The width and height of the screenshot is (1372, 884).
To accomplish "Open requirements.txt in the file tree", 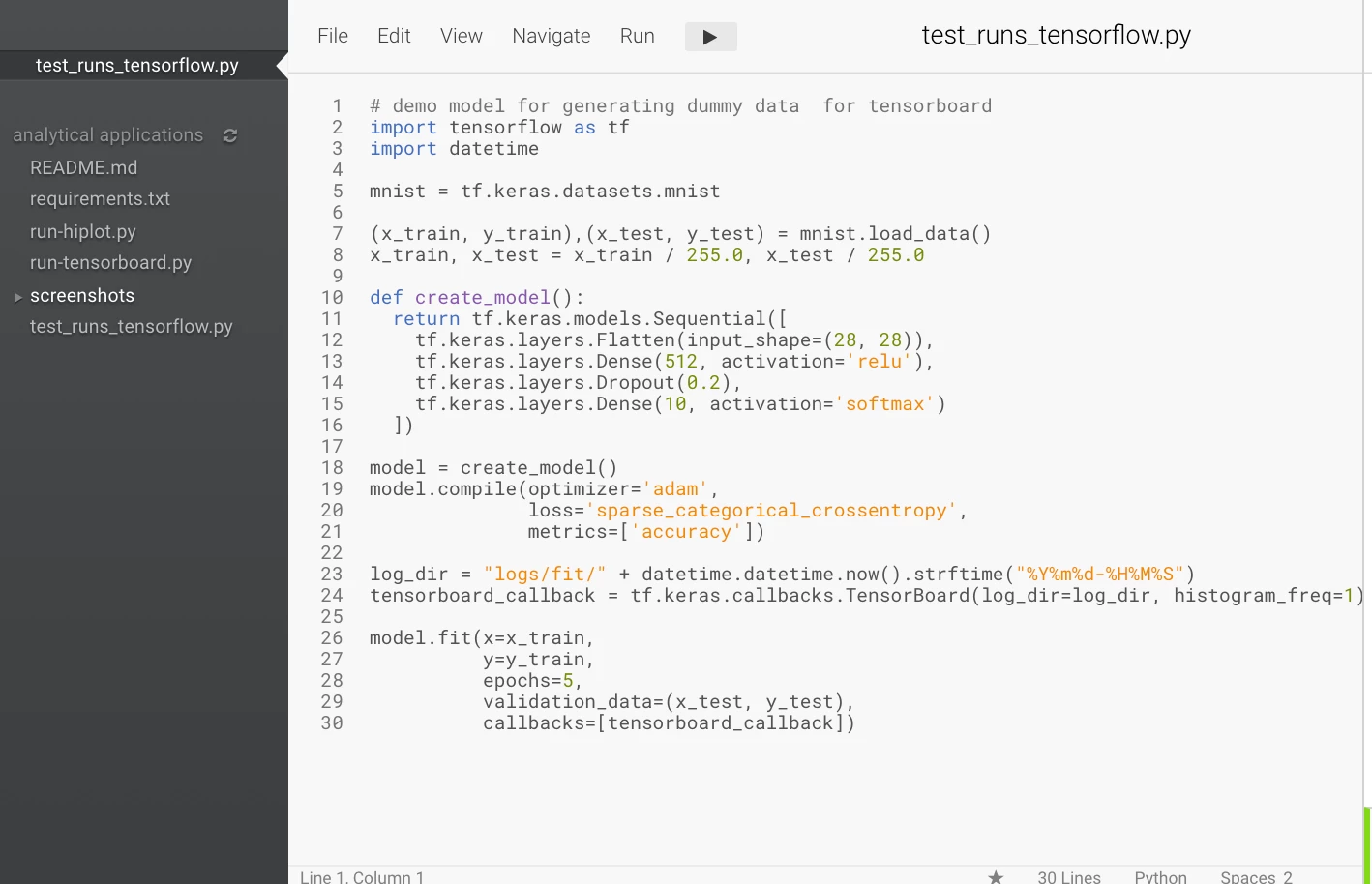I will pos(100,198).
